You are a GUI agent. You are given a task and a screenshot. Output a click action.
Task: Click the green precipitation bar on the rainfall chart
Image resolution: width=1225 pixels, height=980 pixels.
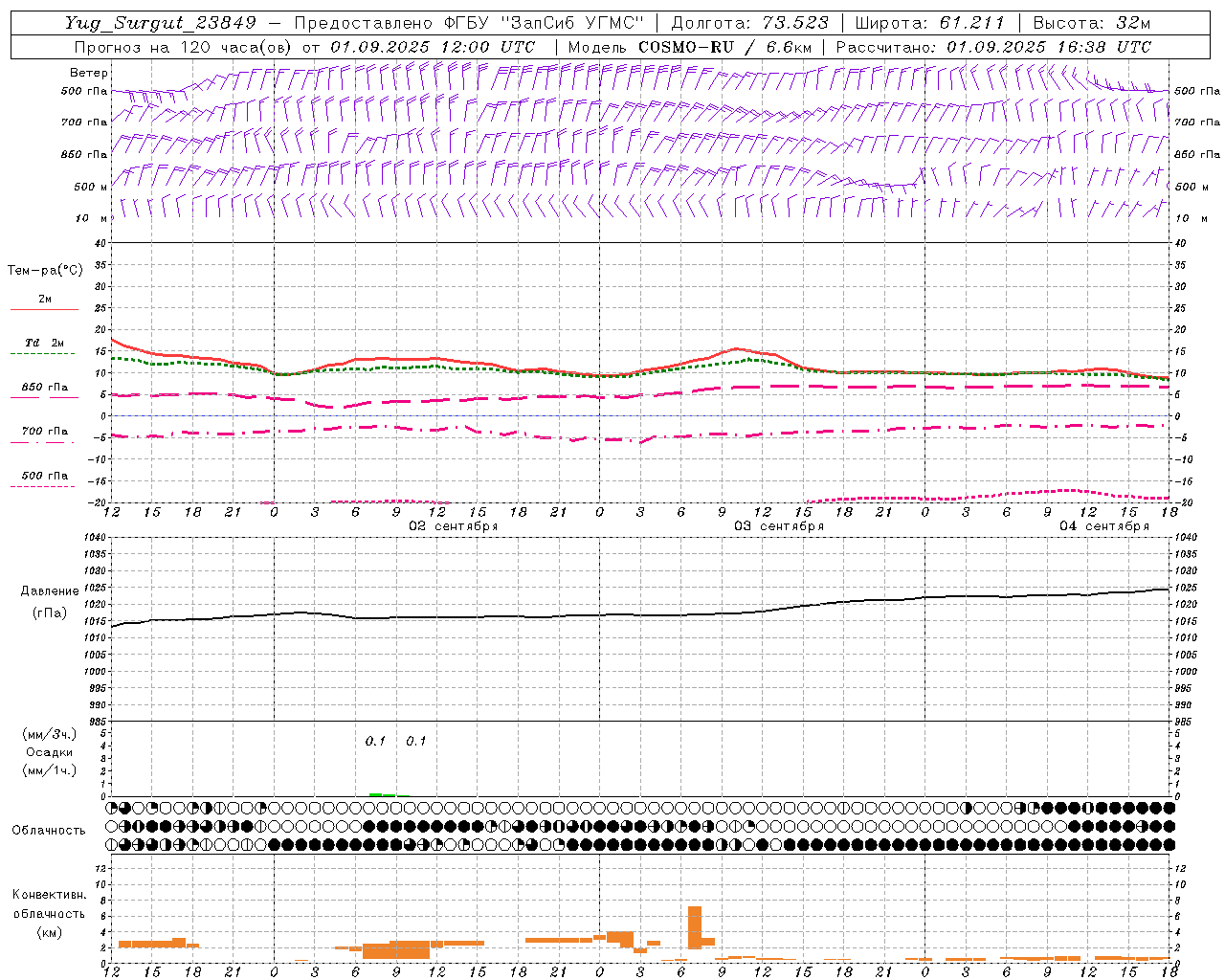tap(382, 794)
